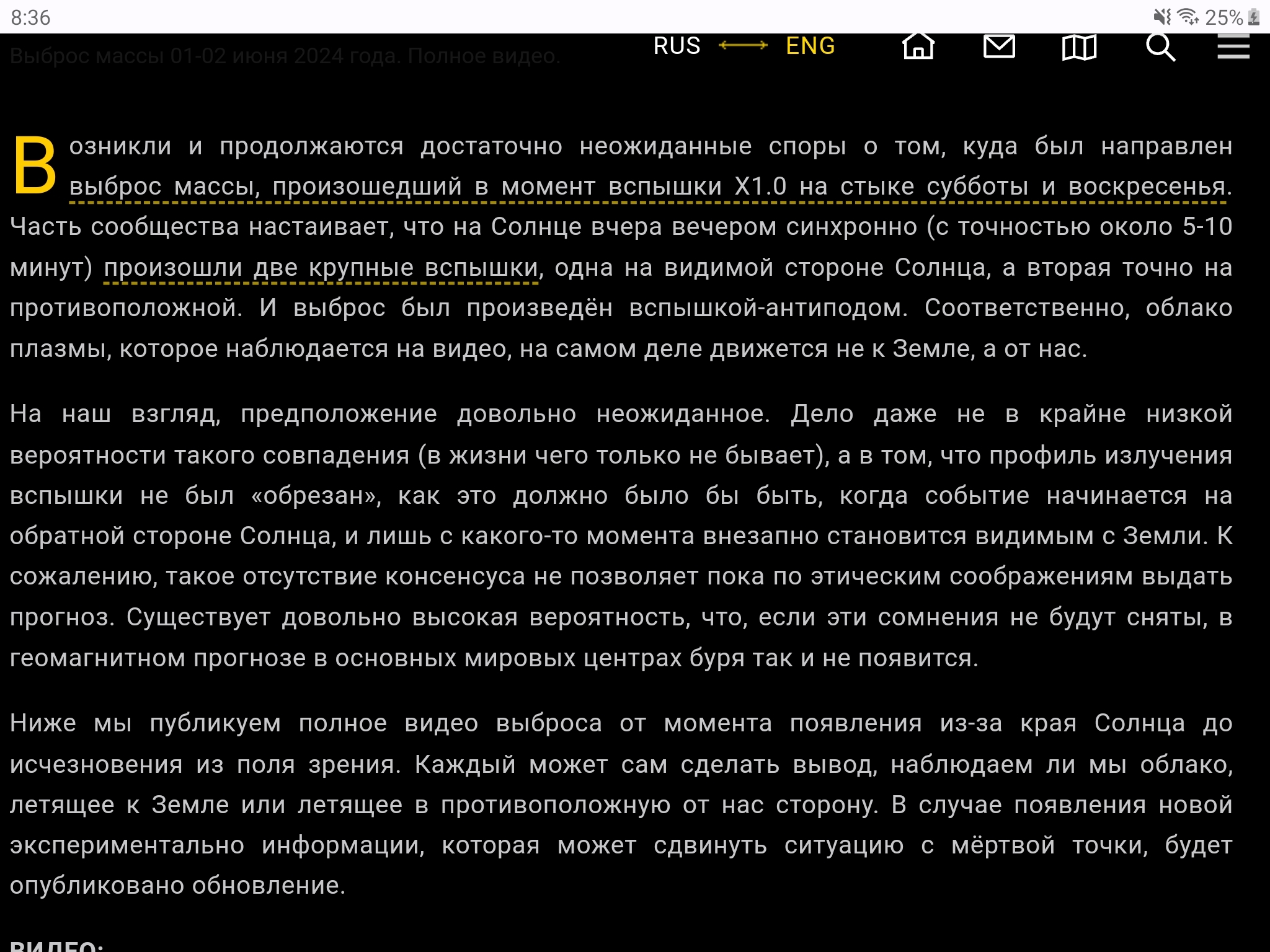
Task: Open the hamburger menu
Action: click(1233, 47)
